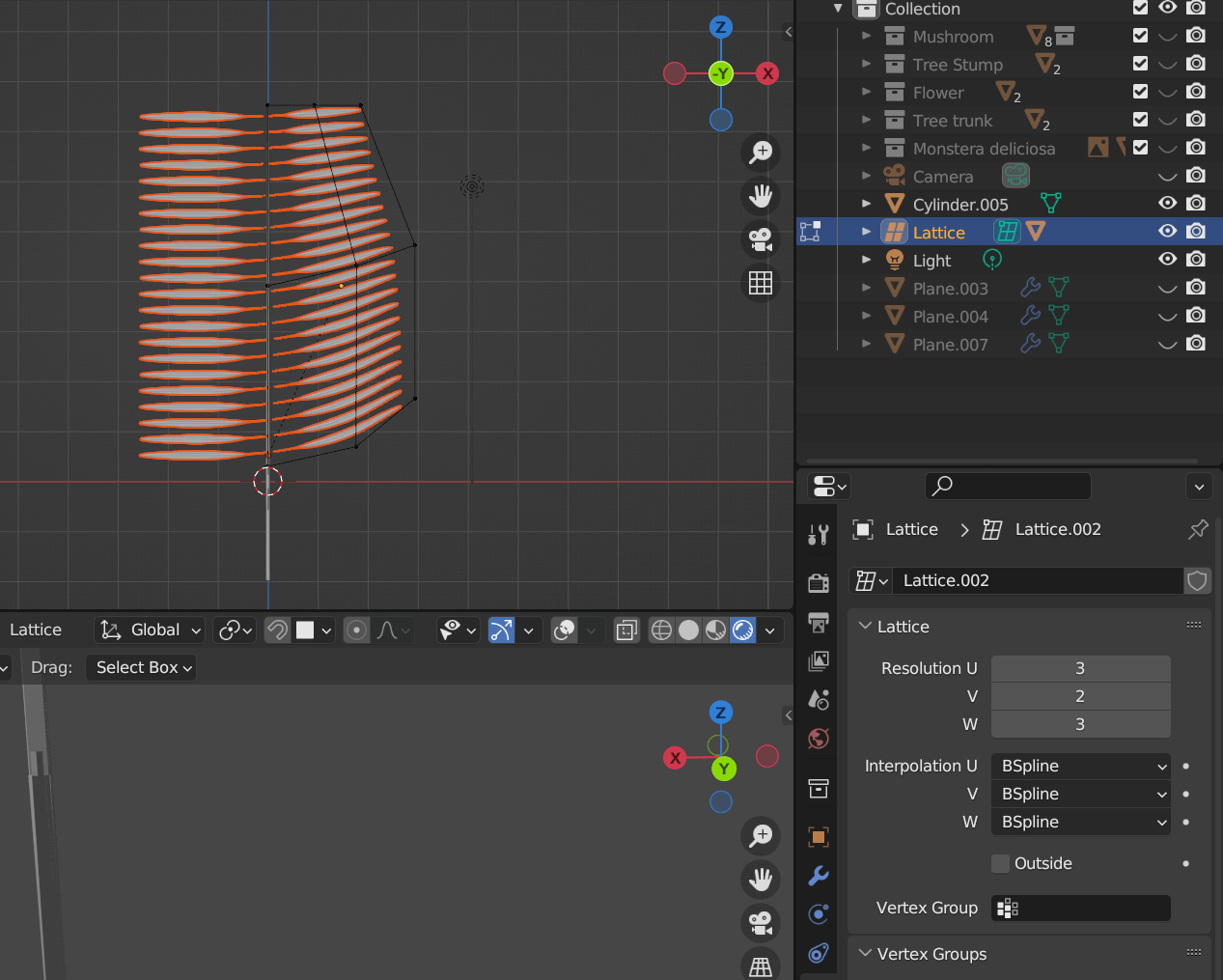This screenshot has width=1223, height=980.
Task: Click the mesh data icon in the Plane.004 row
Action: pos(1059,316)
